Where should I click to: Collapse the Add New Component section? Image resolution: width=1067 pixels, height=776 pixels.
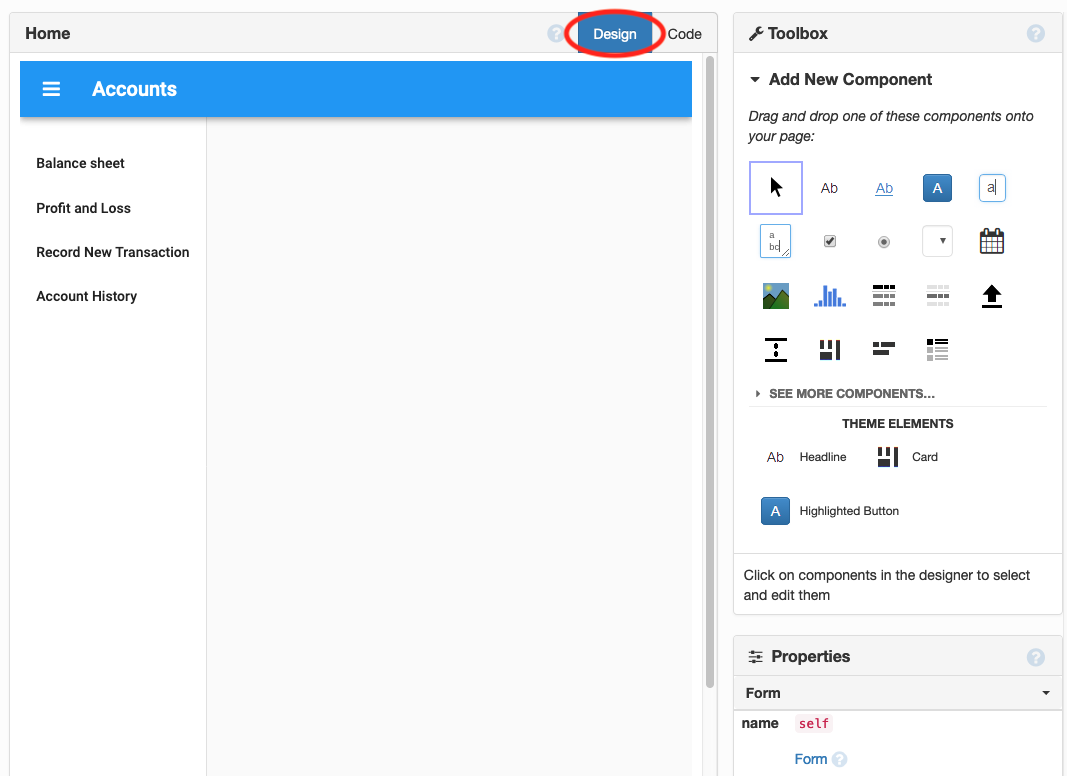pyautogui.click(x=757, y=79)
